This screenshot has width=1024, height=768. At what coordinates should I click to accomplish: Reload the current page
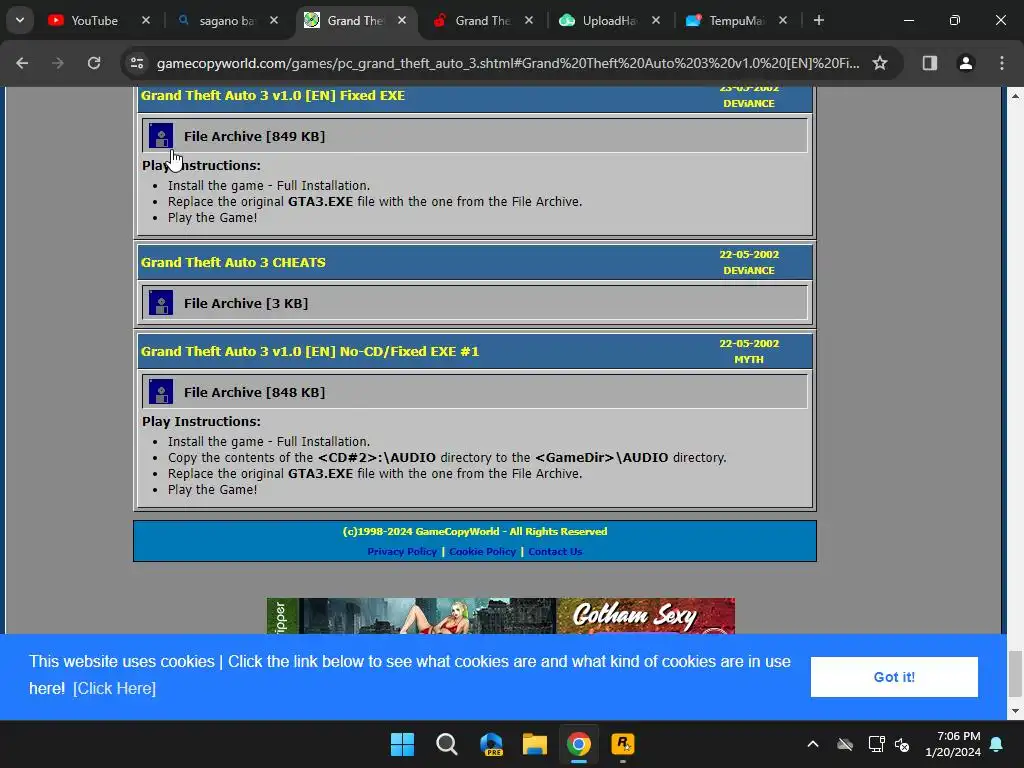coord(94,63)
